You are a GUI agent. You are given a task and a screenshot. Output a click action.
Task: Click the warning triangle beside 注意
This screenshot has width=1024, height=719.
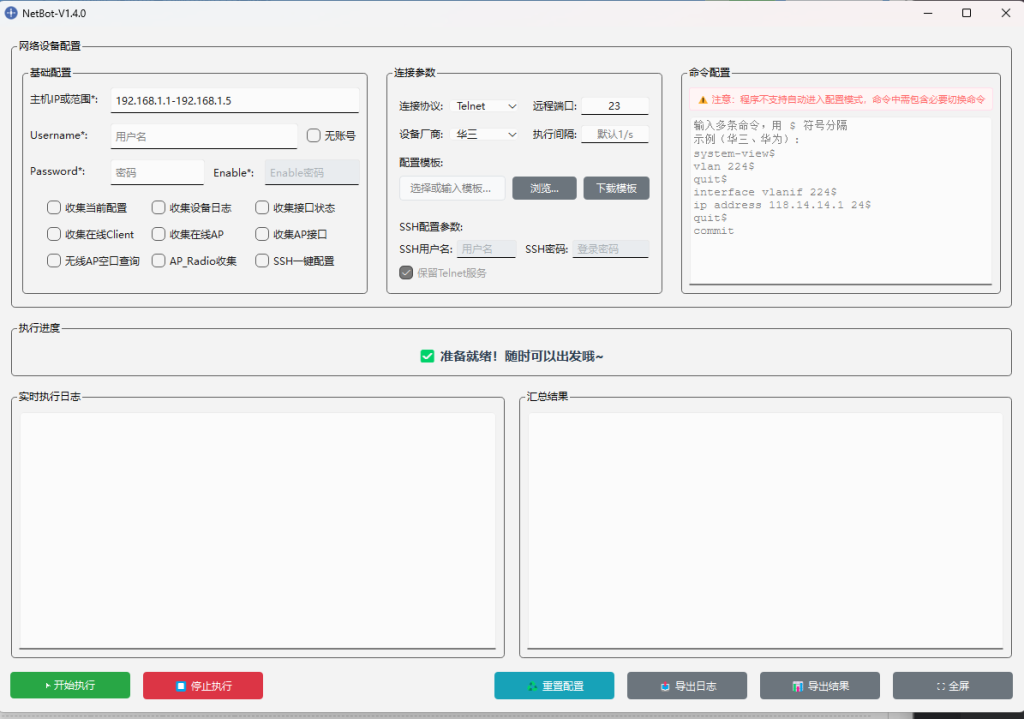click(x=702, y=100)
